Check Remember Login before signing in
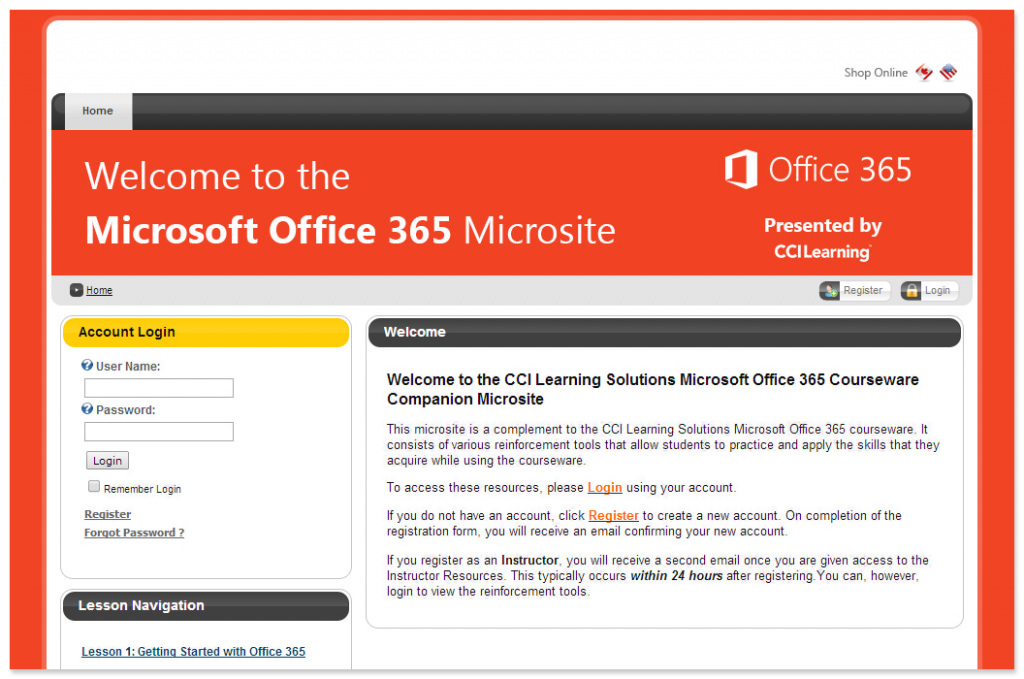 (x=93, y=486)
